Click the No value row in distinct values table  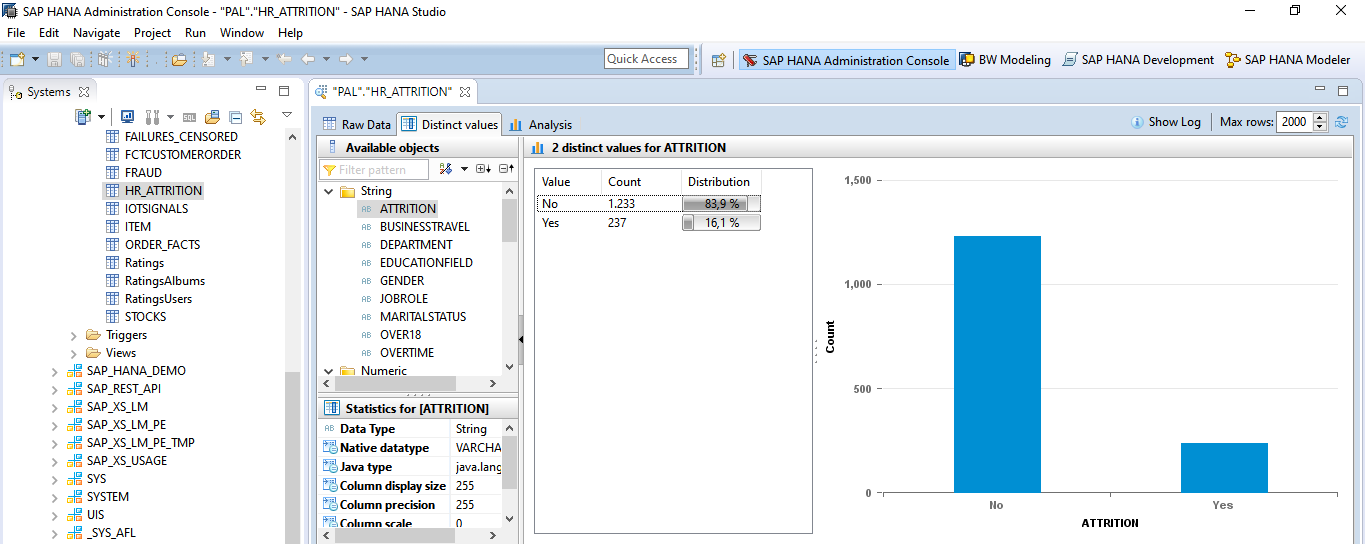648,204
